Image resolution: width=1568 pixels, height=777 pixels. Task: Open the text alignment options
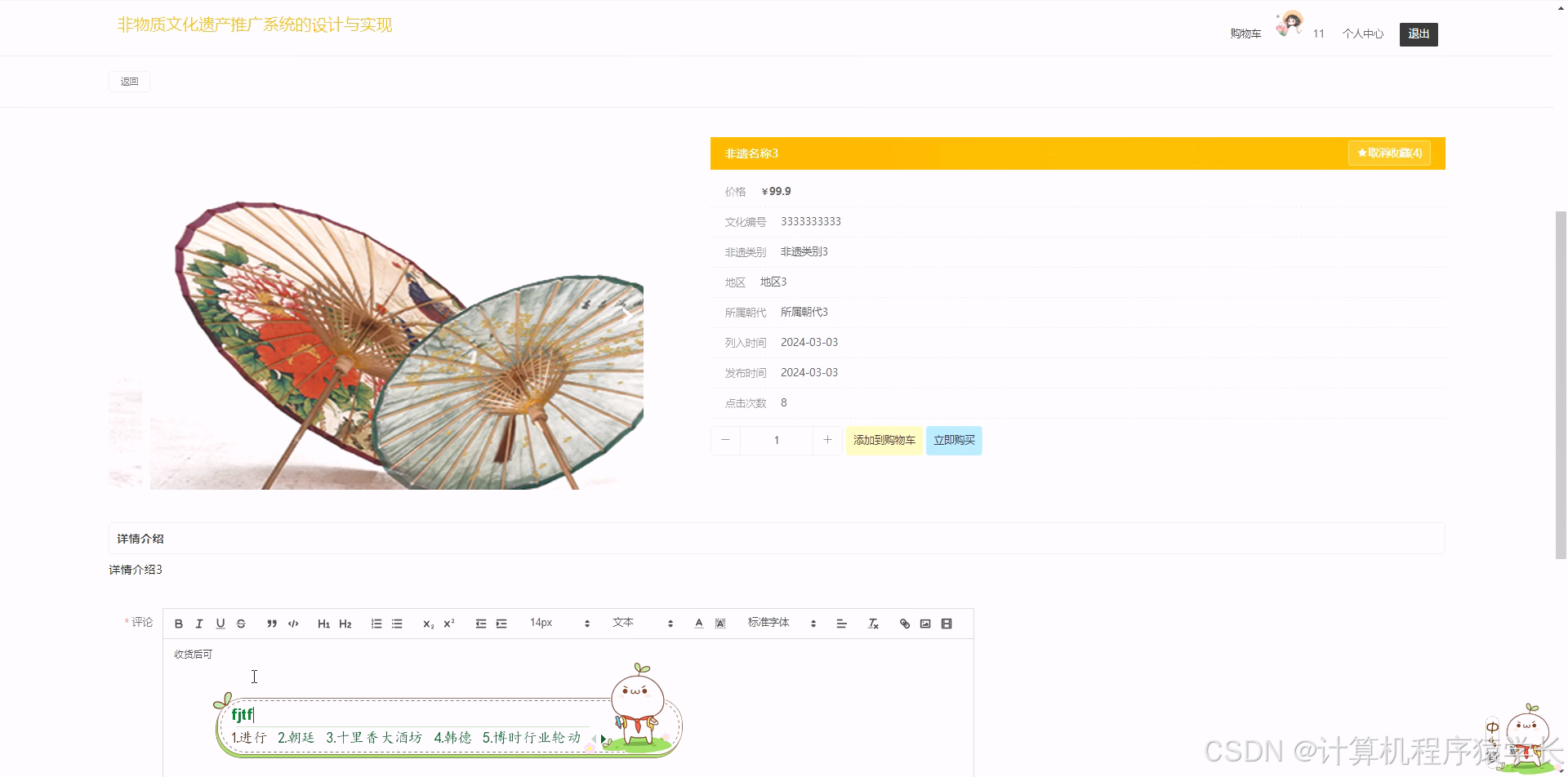(842, 624)
